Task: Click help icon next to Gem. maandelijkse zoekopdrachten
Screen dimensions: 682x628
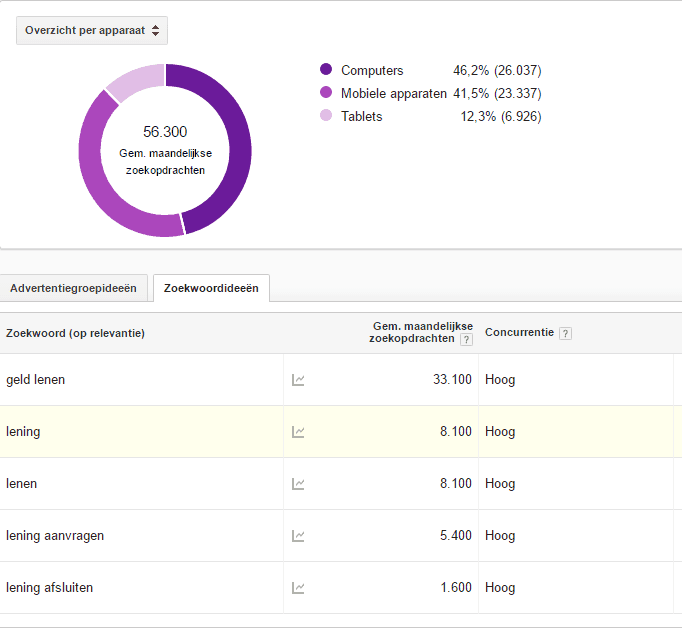Action: (466, 340)
